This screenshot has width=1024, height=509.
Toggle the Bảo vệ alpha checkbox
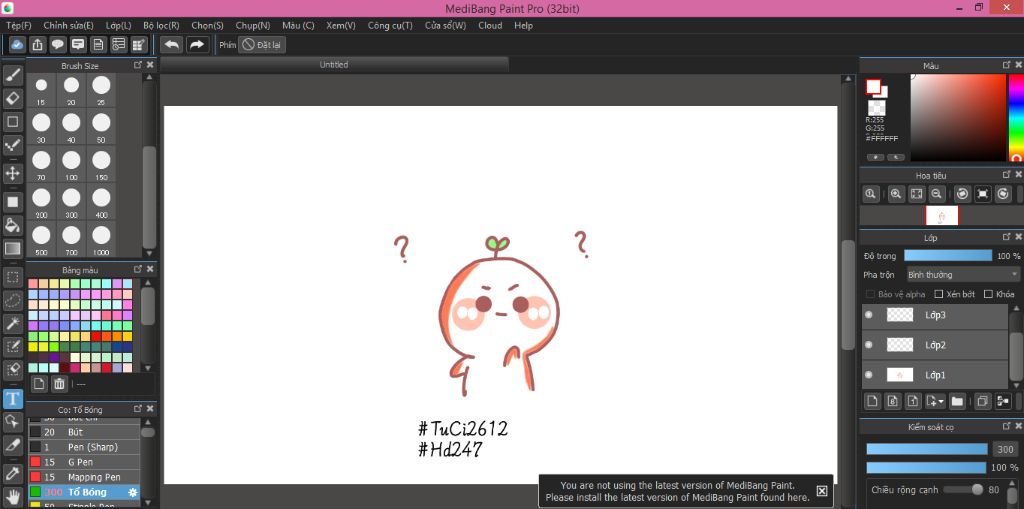tap(870, 294)
